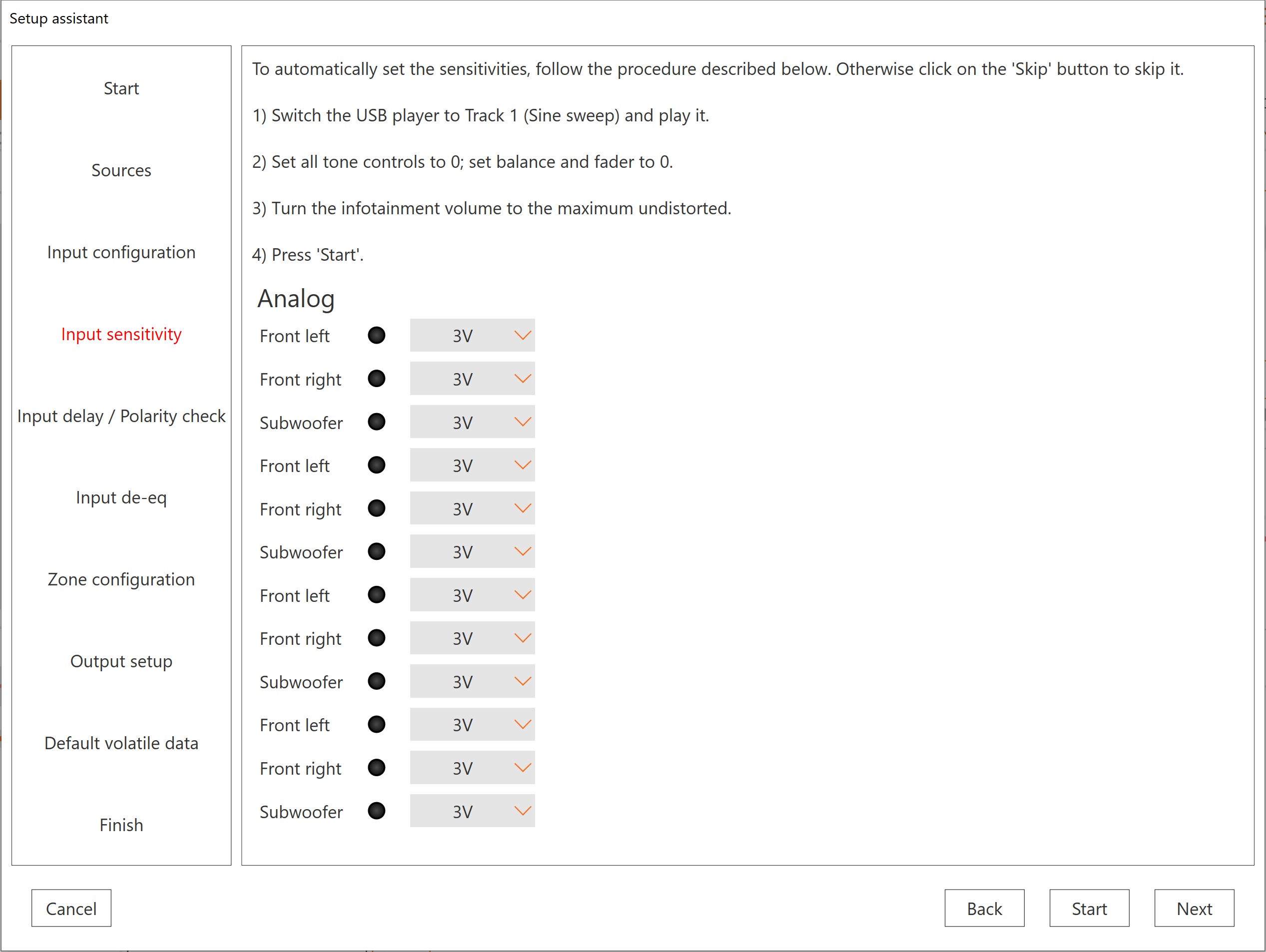Click the third Front right indicator dot

click(x=376, y=638)
